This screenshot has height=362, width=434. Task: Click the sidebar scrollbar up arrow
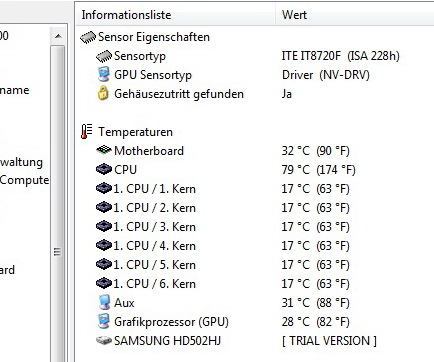pos(58,36)
